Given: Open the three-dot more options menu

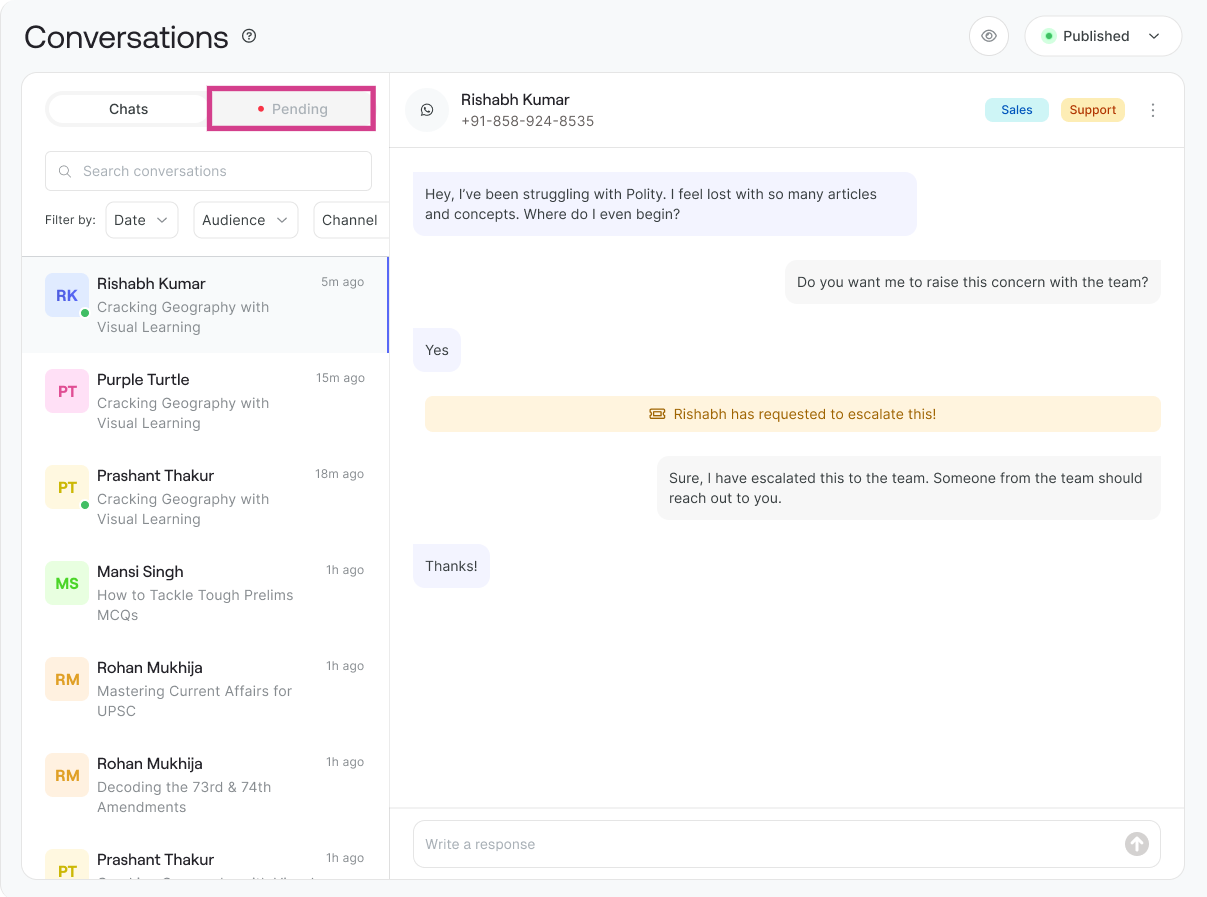Looking at the screenshot, I should [x=1153, y=110].
